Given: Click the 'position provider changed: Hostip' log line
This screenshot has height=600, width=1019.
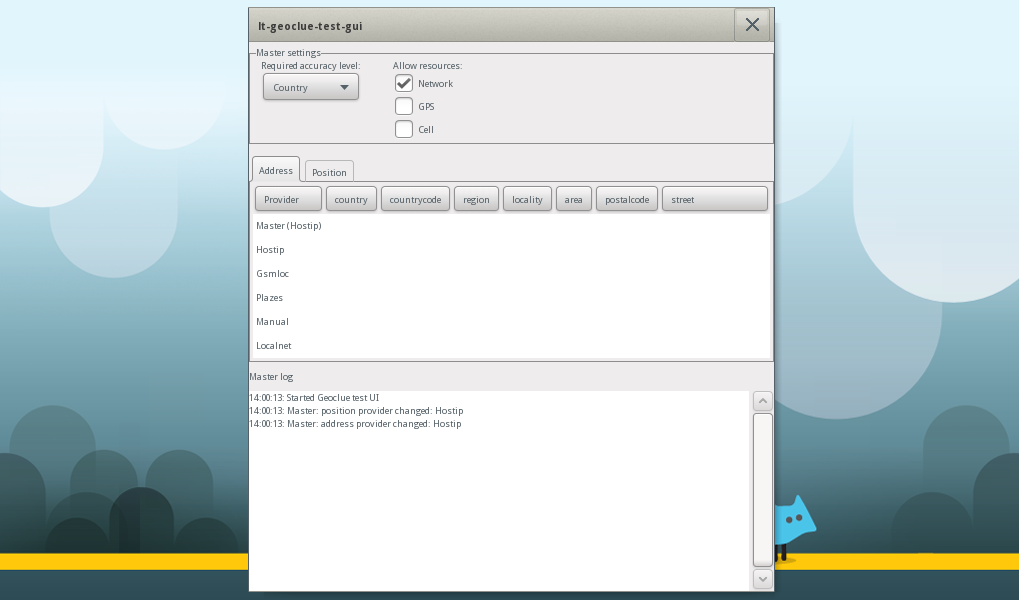Looking at the screenshot, I should coord(356,410).
